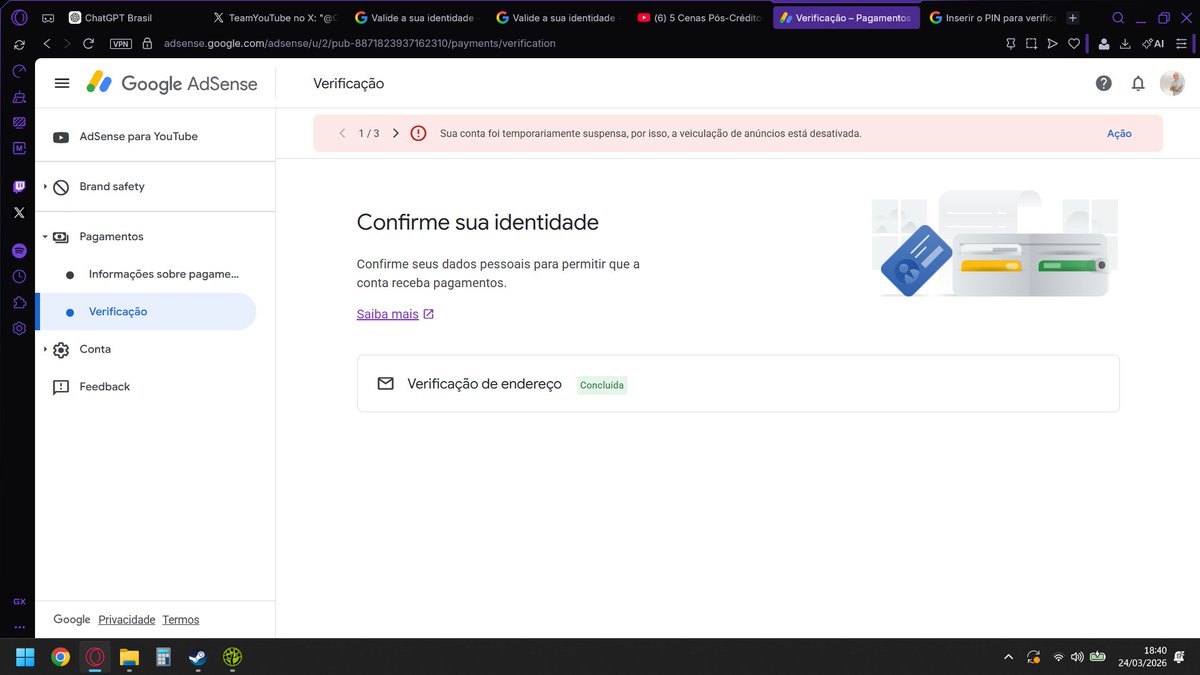Open Informações sobre pagamentos sidebar item
The width and height of the screenshot is (1200, 675).
tap(163, 274)
